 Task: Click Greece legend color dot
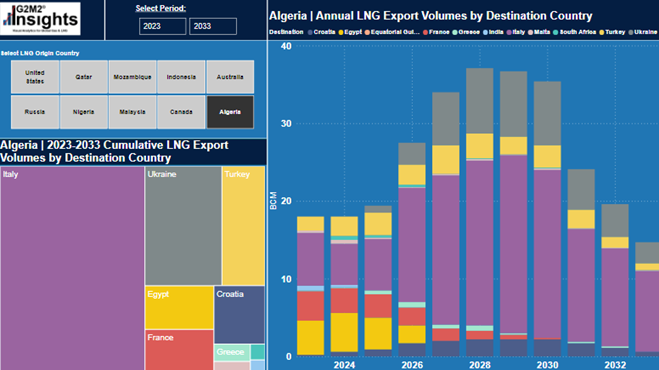click(x=455, y=32)
